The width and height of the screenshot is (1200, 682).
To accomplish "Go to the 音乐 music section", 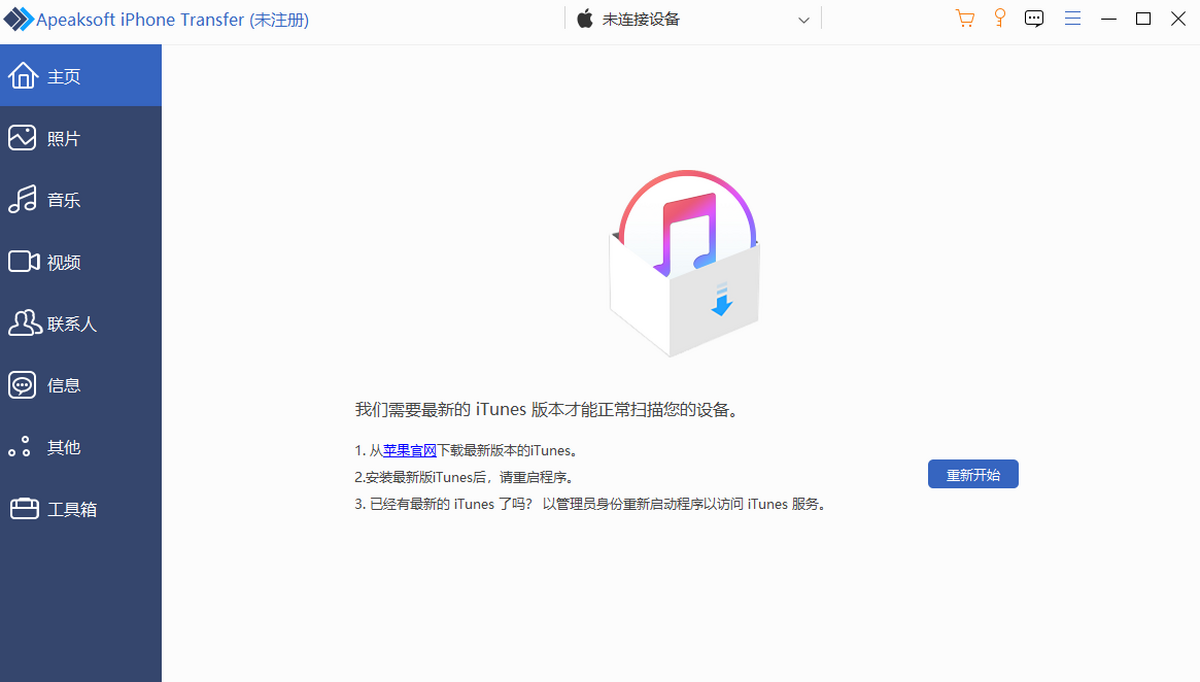I will tap(81, 200).
